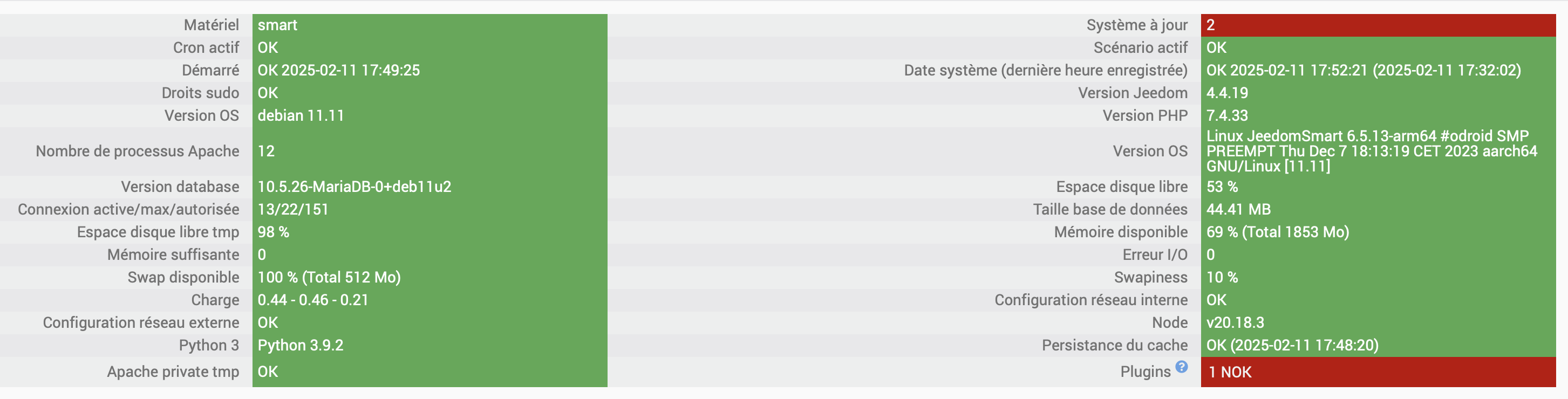Viewport: 1568px width, 399px height.
Task: Click the Python 3.9.2 version cell
Action: point(300,346)
